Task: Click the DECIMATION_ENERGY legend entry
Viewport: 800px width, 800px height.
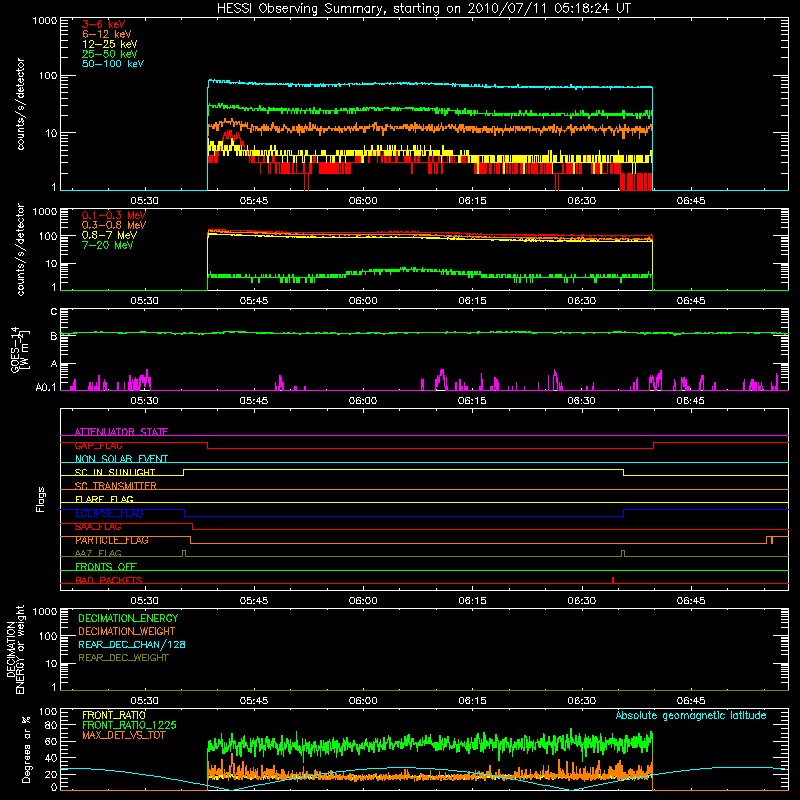Action: pyautogui.click(x=128, y=618)
